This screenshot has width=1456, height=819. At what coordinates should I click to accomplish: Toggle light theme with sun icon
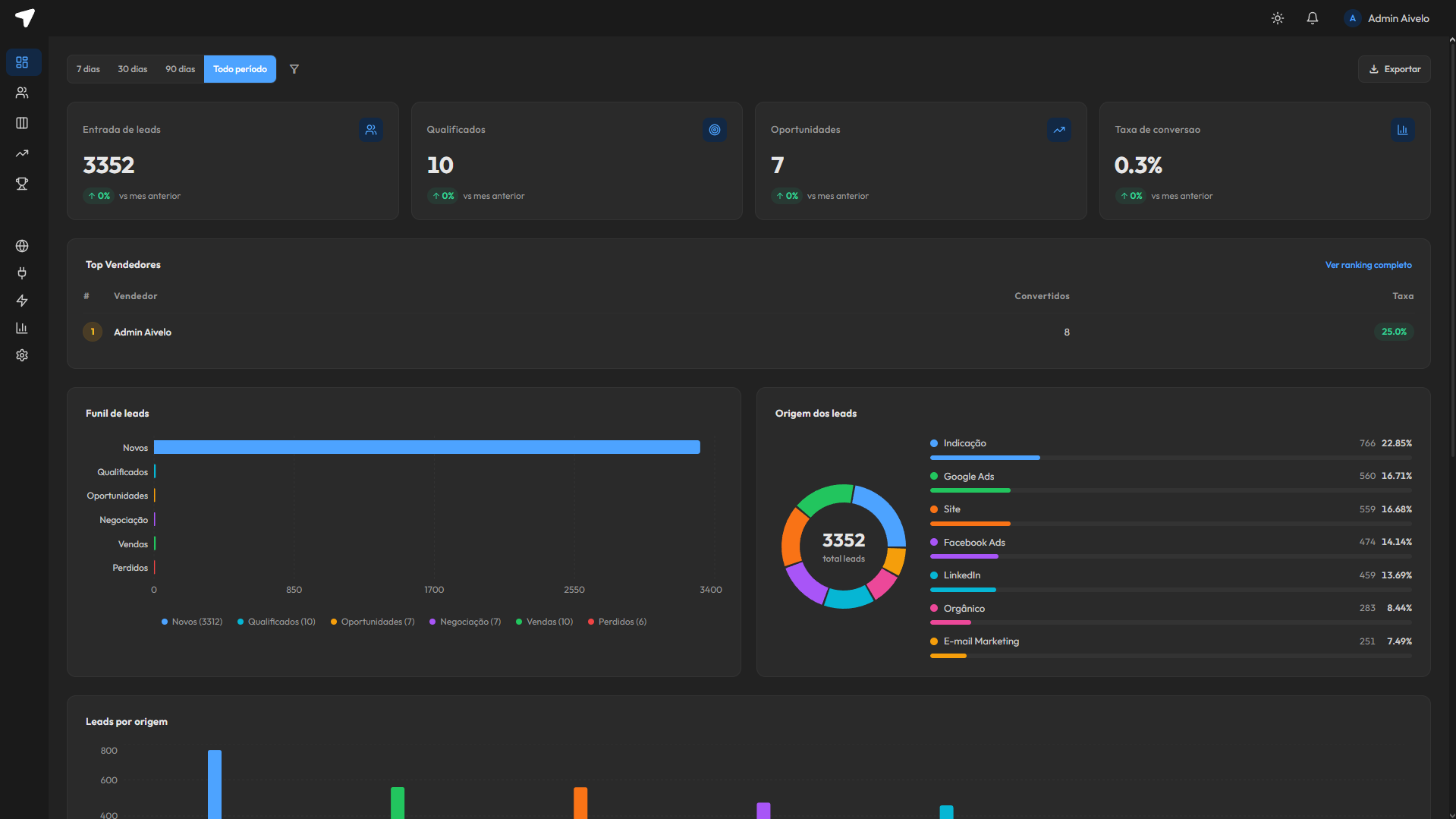1278,18
